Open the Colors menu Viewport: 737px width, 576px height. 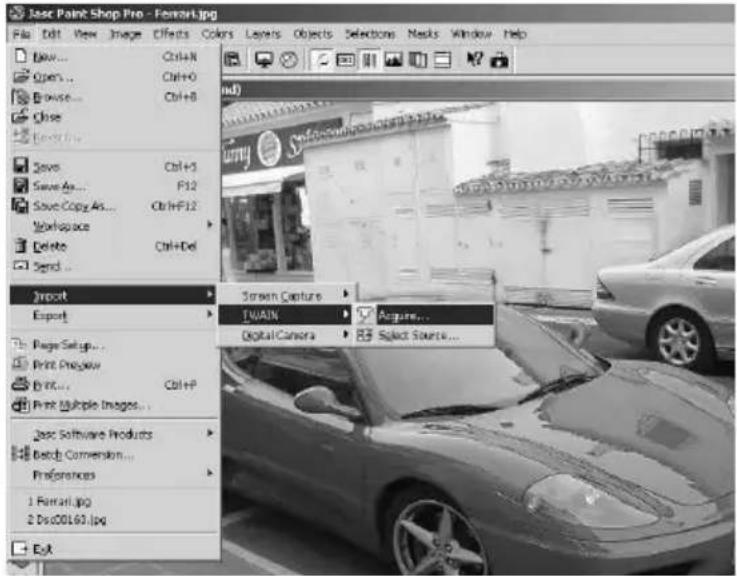[x=218, y=34]
